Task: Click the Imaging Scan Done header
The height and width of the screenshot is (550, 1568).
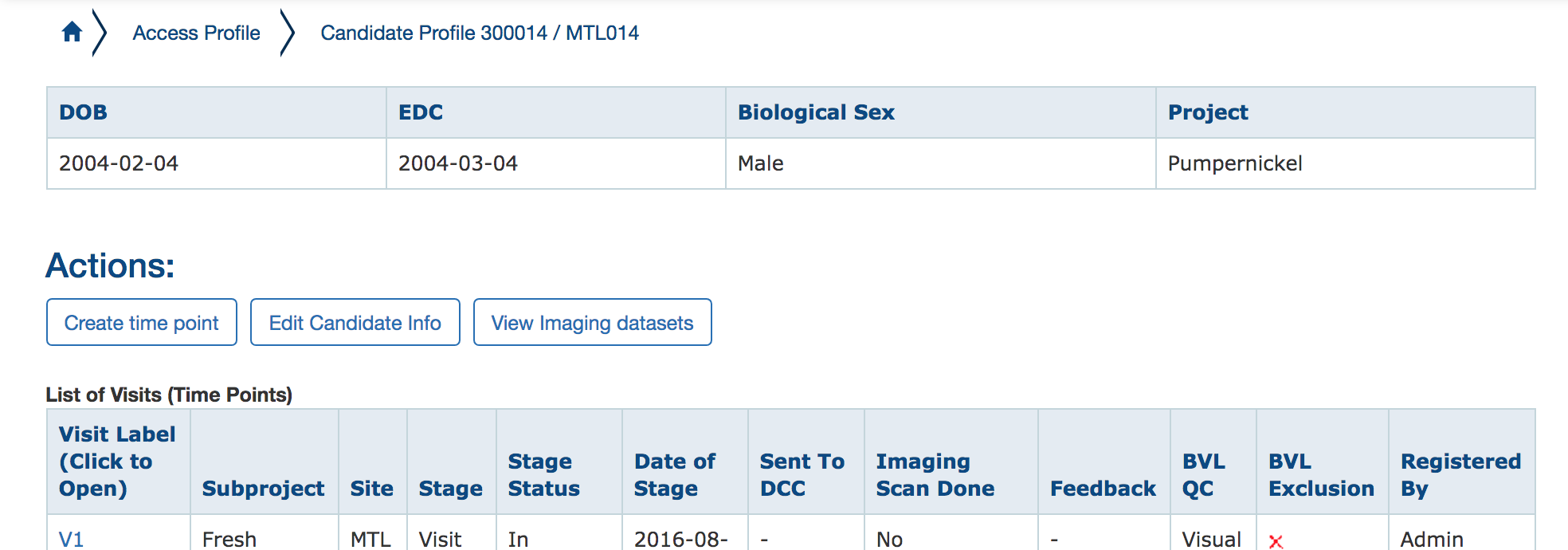Action: pyautogui.click(x=935, y=475)
